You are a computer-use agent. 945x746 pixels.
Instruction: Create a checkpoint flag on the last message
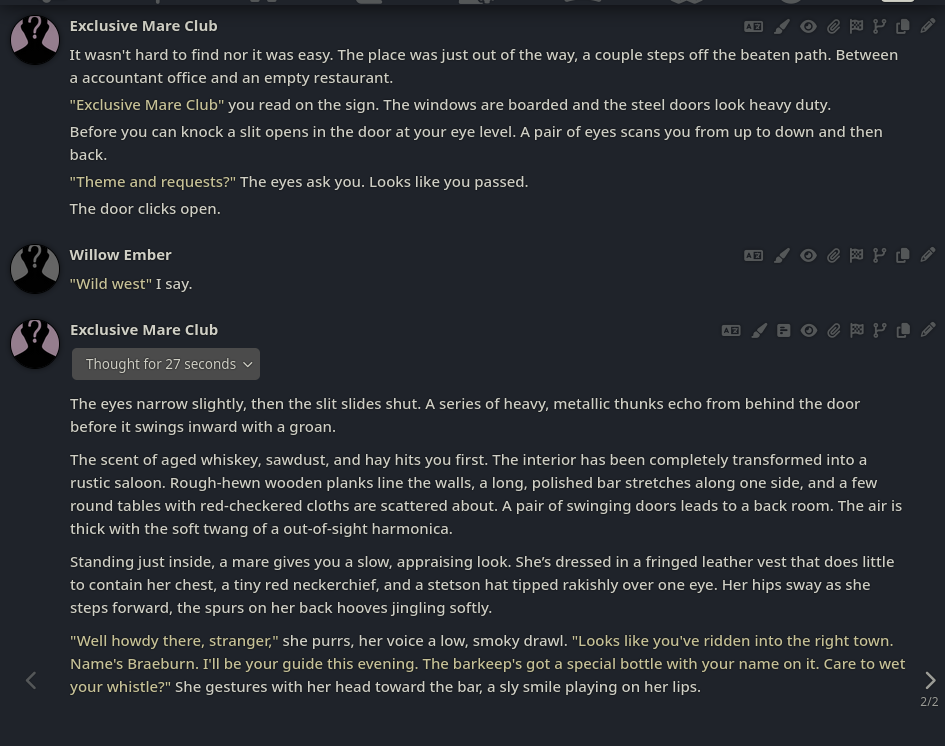point(856,330)
